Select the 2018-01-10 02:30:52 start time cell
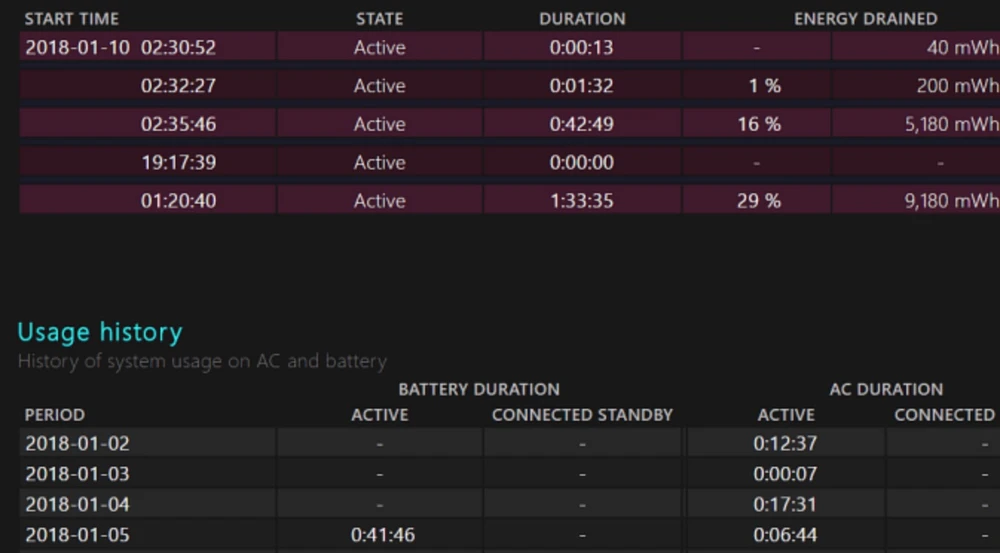The width and height of the screenshot is (1000, 553). [x=120, y=47]
